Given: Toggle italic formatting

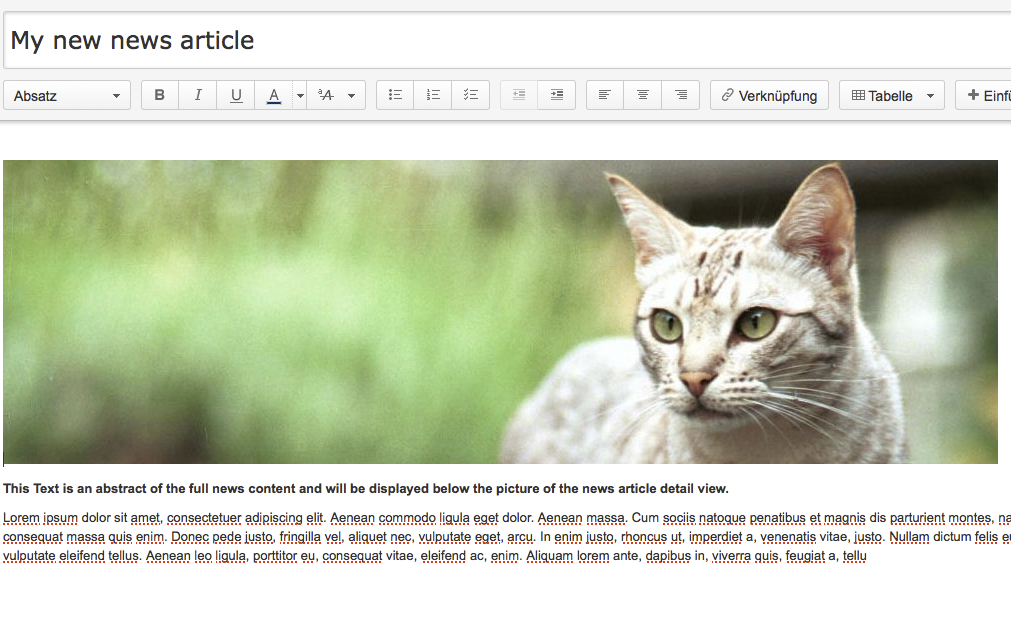Looking at the screenshot, I should [x=198, y=96].
